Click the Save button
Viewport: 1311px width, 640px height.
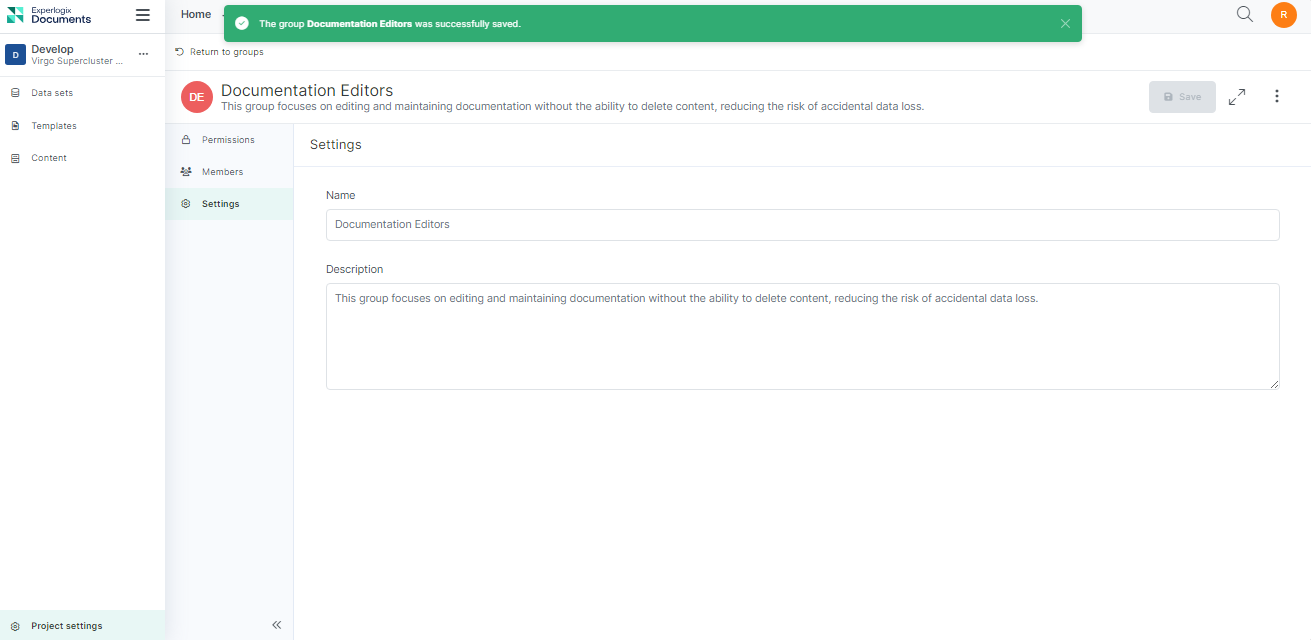coord(1182,97)
